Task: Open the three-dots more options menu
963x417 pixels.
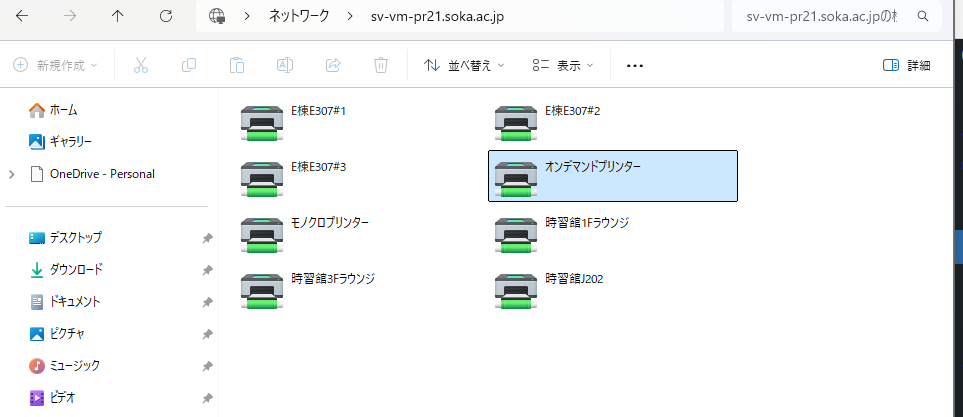Action: click(634, 65)
